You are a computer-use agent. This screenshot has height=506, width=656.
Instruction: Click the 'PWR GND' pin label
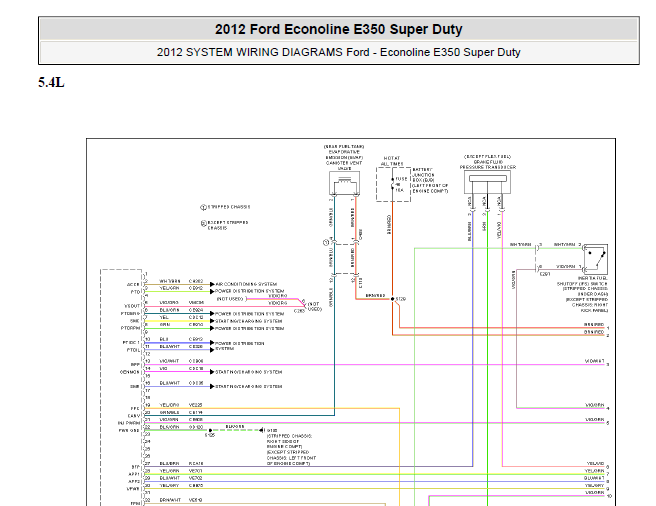click(129, 430)
